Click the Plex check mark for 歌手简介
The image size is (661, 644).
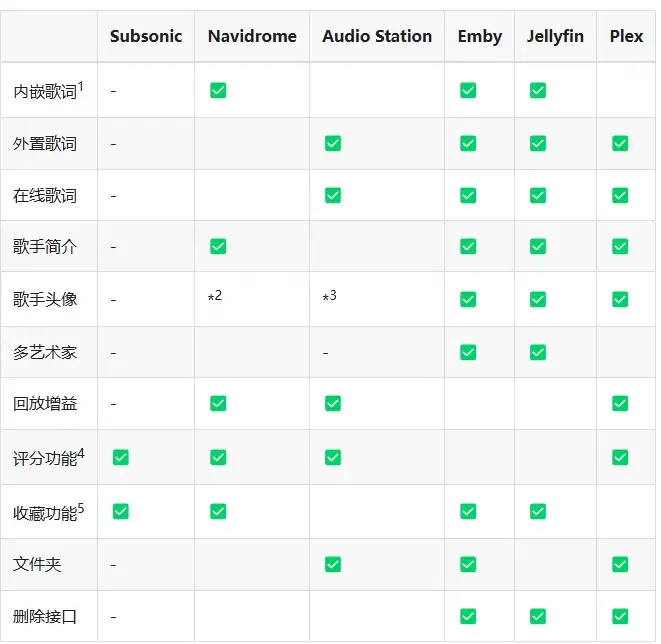coord(620,247)
